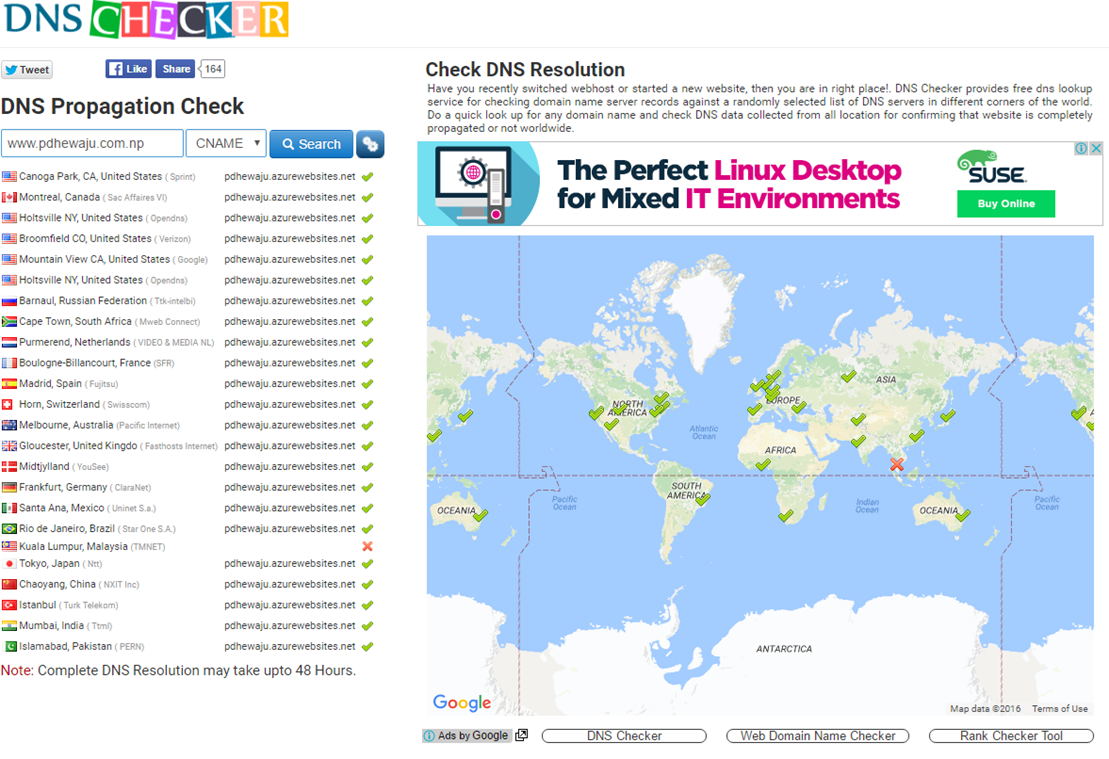Click the blue Search button
The width and height of the screenshot is (1109, 759).
click(311, 144)
